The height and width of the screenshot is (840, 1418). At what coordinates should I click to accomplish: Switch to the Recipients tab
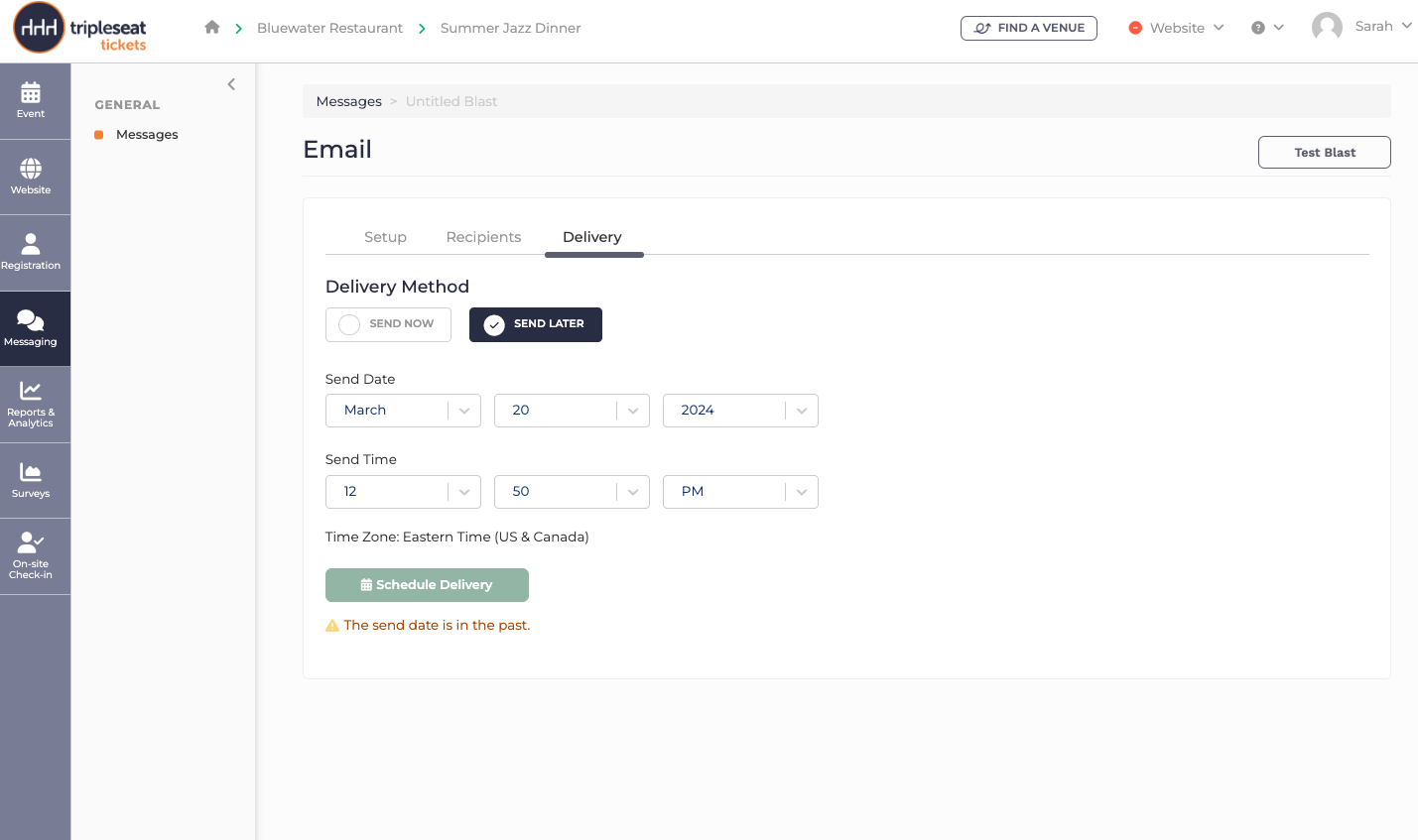(x=483, y=237)
